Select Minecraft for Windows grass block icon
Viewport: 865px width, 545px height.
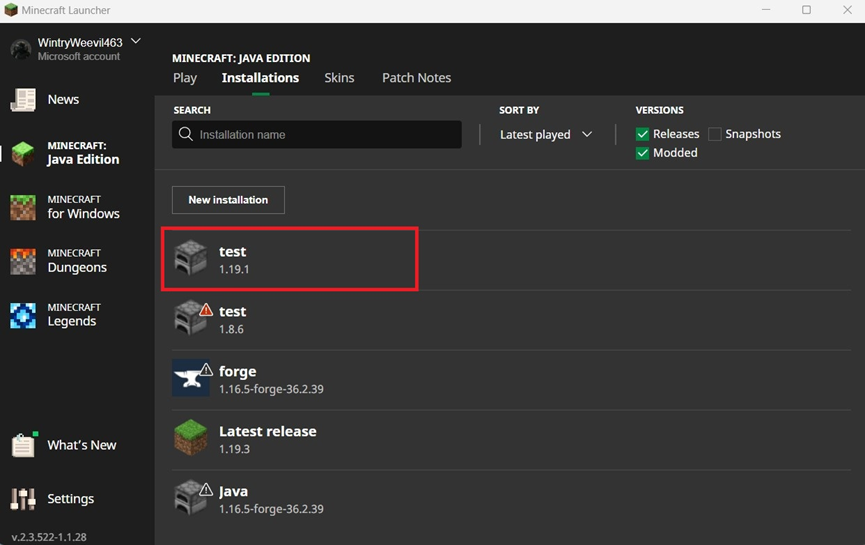[x=23, y=207]
